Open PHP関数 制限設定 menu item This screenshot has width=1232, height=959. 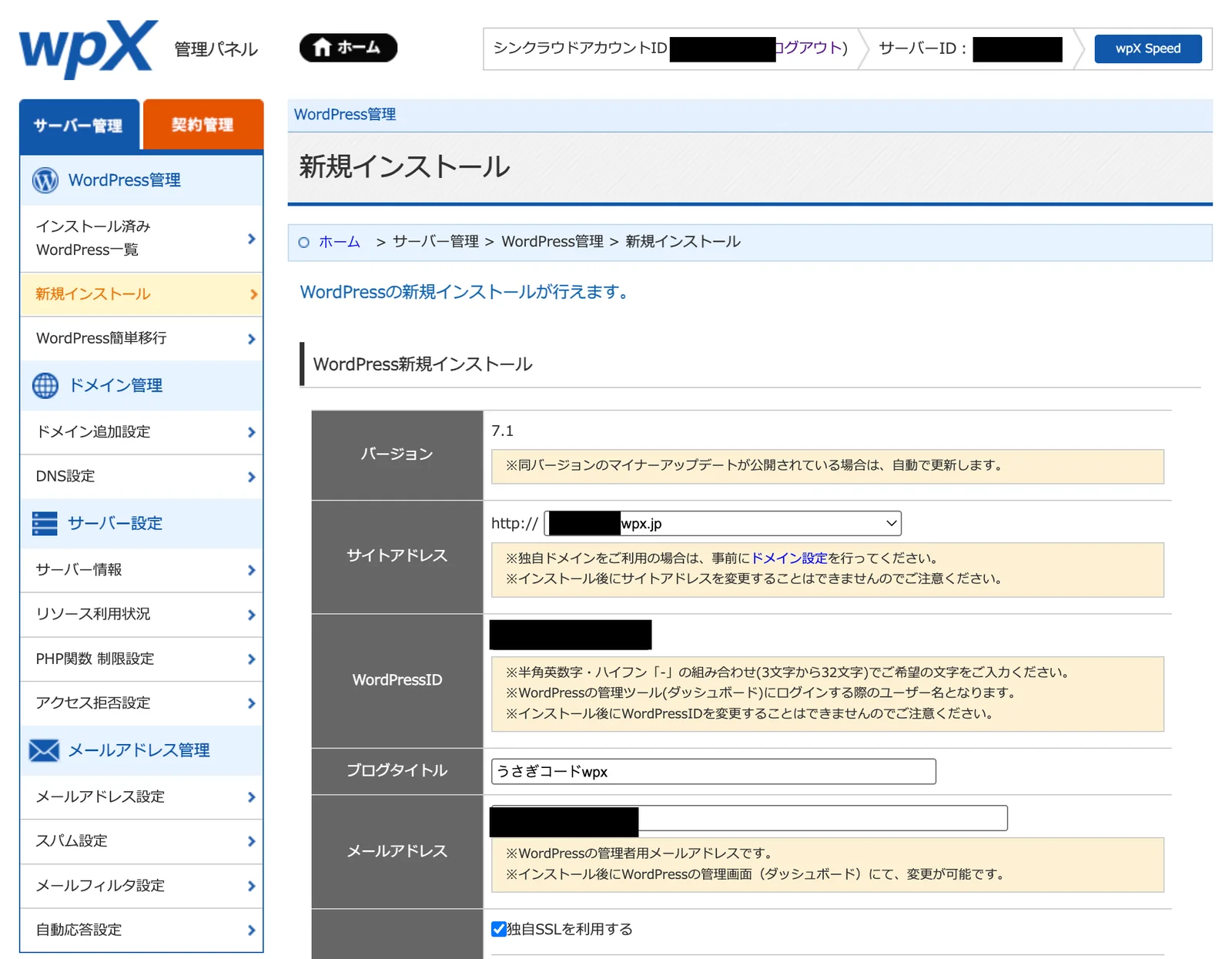142,659
